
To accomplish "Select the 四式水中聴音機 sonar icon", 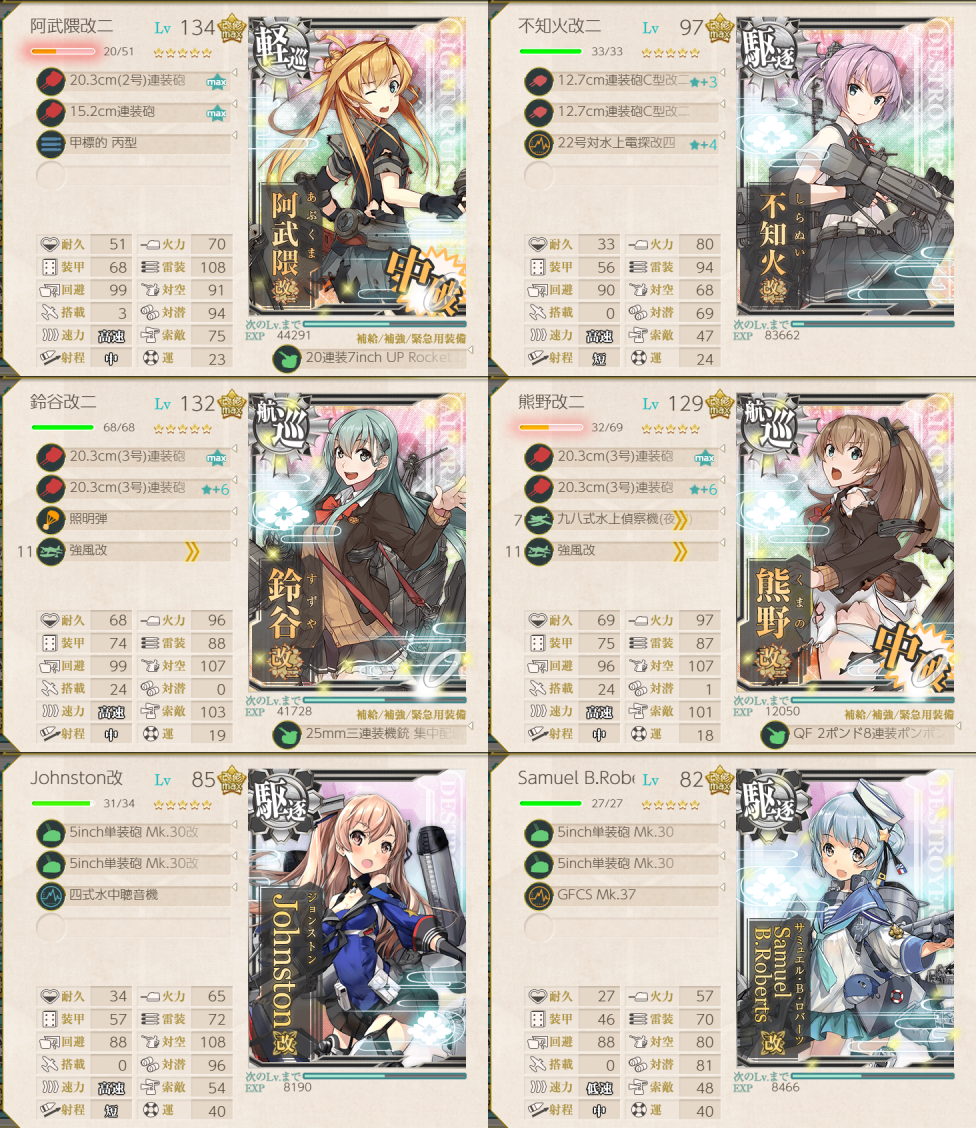I will click(50, 896).
